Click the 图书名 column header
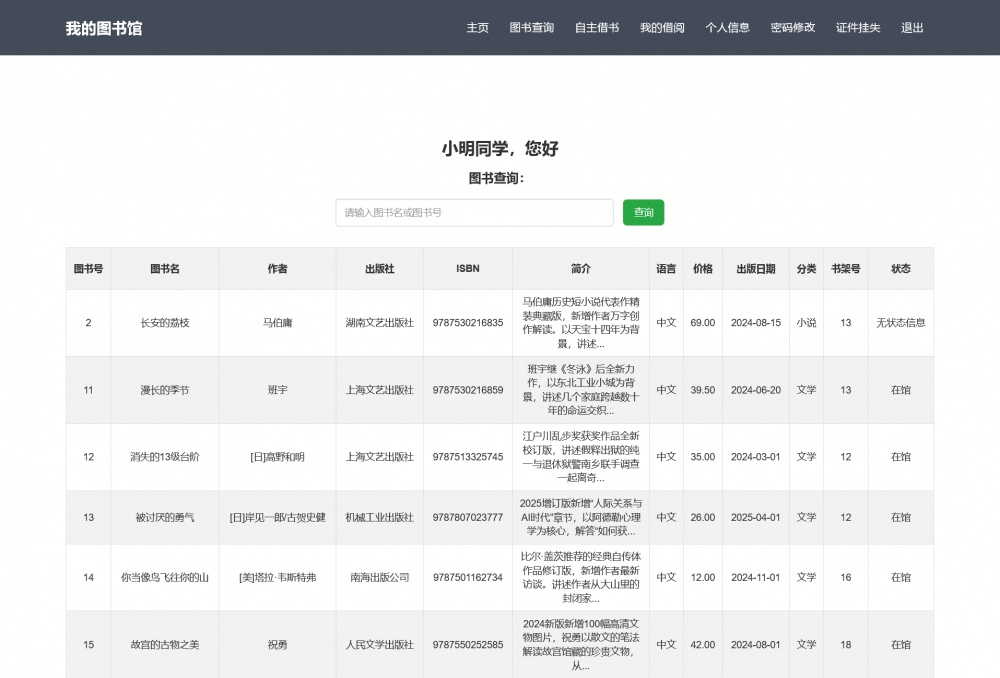The width and height of the screenshot is (1000, 678). point(165,269)
